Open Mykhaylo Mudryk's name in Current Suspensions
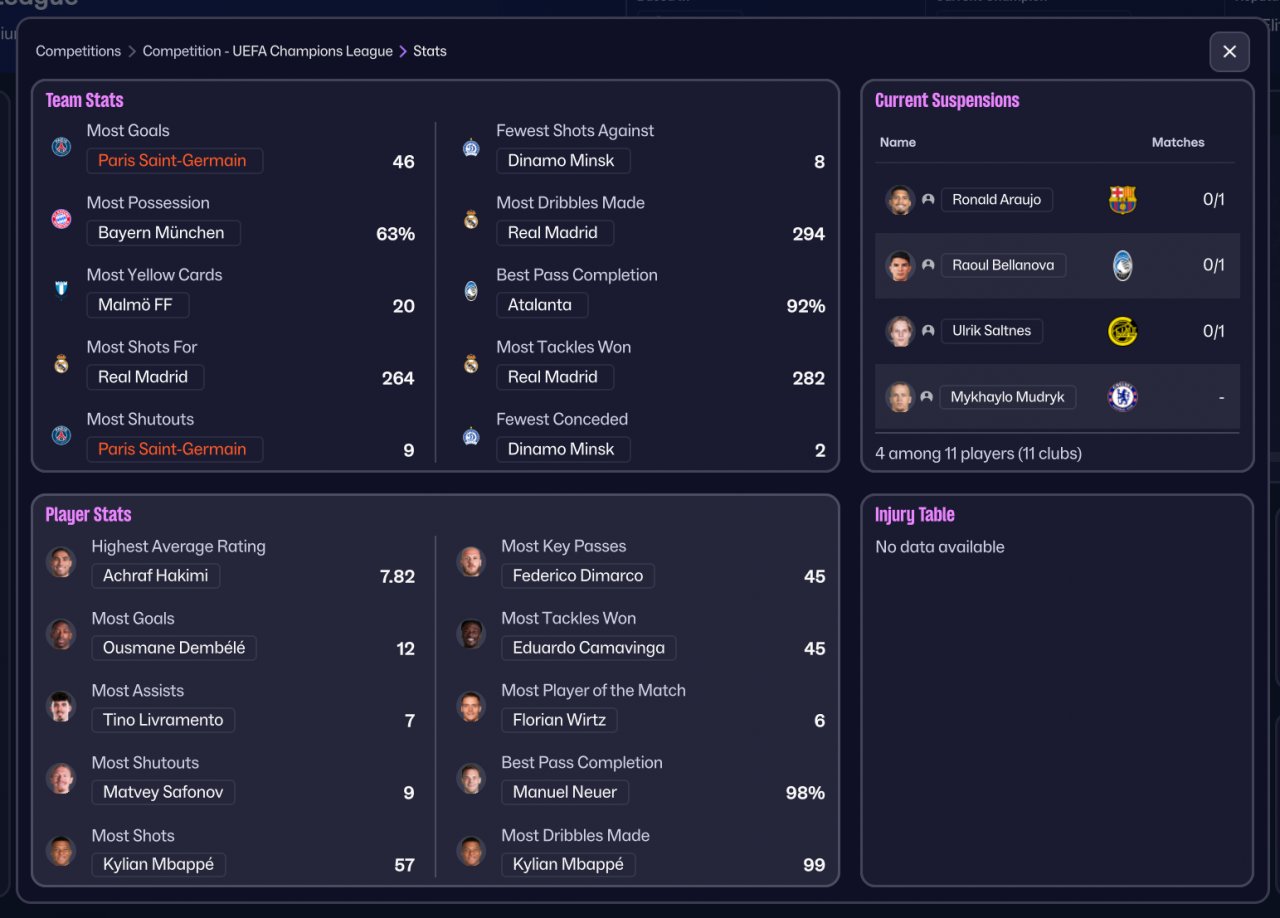Screen dimensions: 1280x918 tap(1008, 397)
